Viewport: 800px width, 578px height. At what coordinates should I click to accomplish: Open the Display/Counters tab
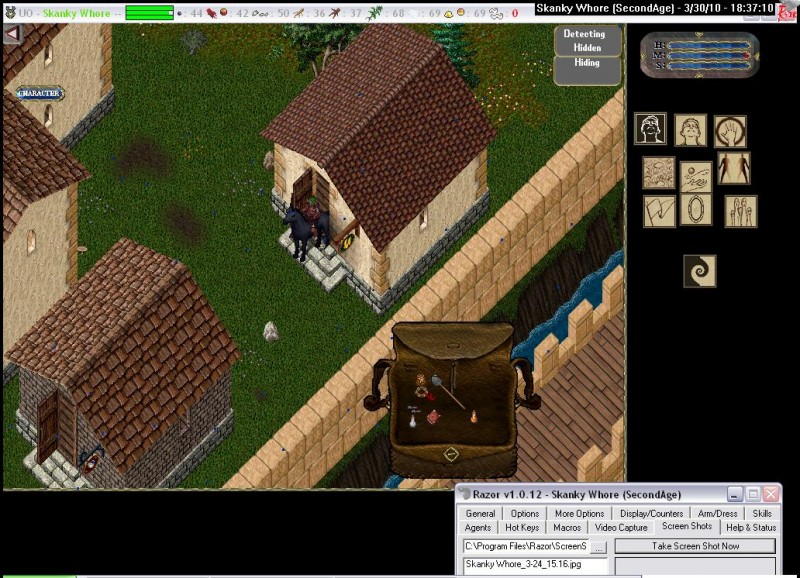click(647, 513)
